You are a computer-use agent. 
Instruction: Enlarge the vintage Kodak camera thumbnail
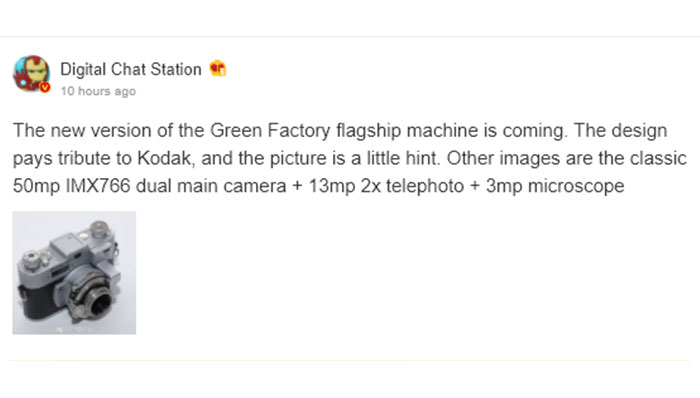pos(74,273)
